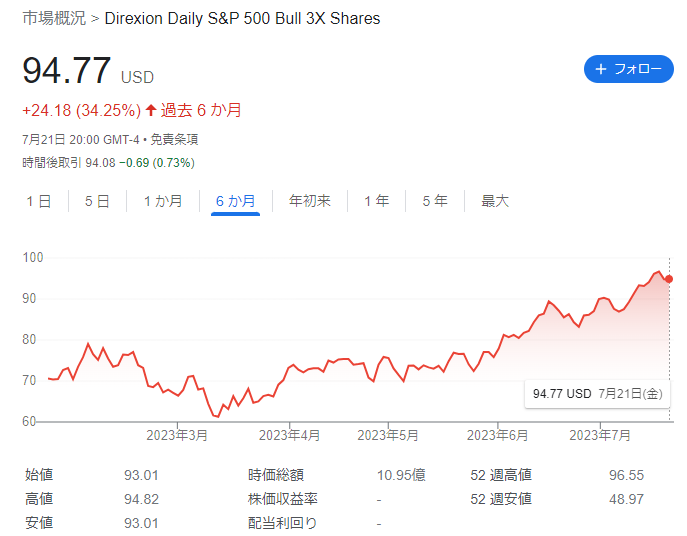
Task: Click the plus icon in the フォロー button
Action: click(x=601, y=69)
